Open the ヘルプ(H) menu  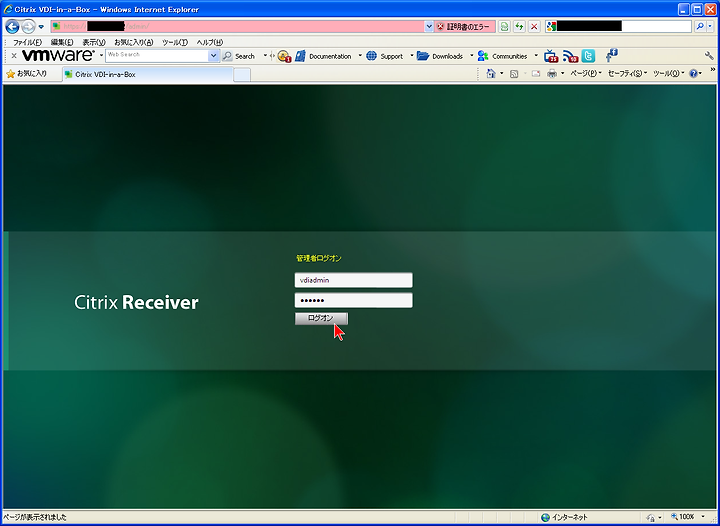coord(210,42)
